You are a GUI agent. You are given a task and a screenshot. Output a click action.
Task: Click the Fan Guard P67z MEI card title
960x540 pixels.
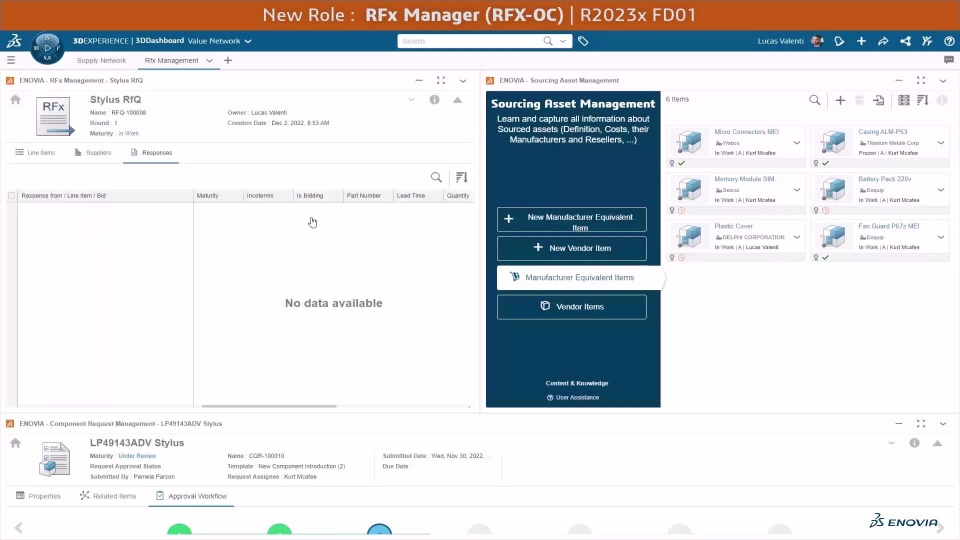(x=888, y=226)
